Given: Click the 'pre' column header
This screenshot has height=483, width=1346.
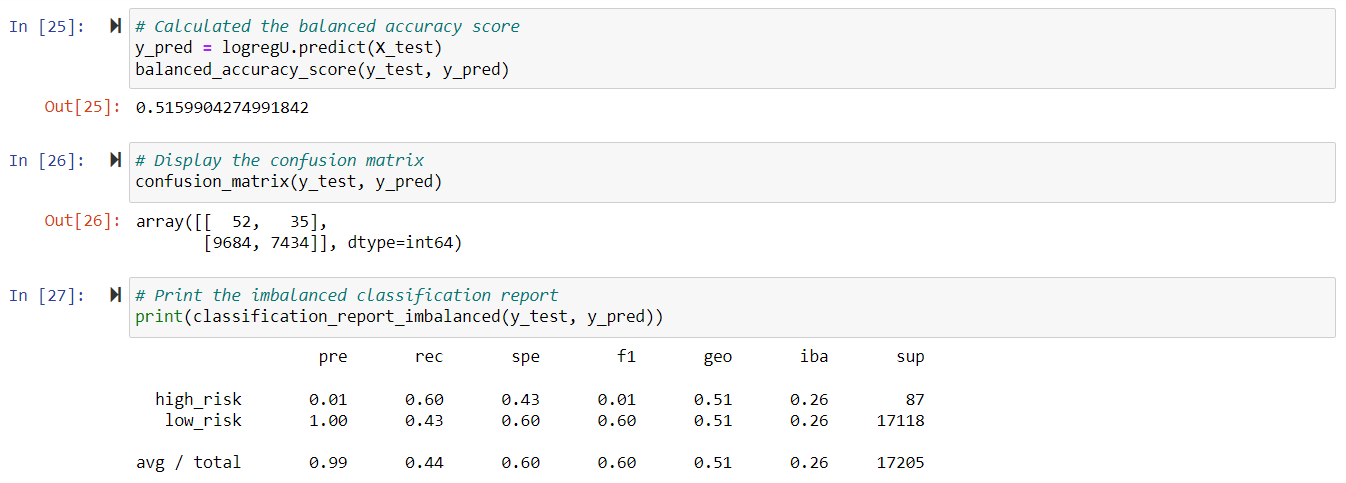Looking at the screenshot, I should pos(333,357).
